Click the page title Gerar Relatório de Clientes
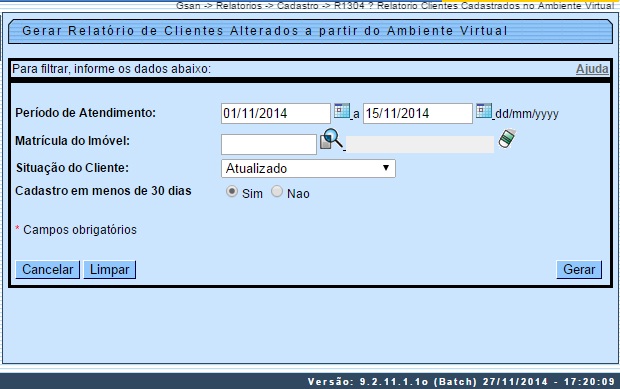This screenshot has height=389, width=620. tap(265, 31)
